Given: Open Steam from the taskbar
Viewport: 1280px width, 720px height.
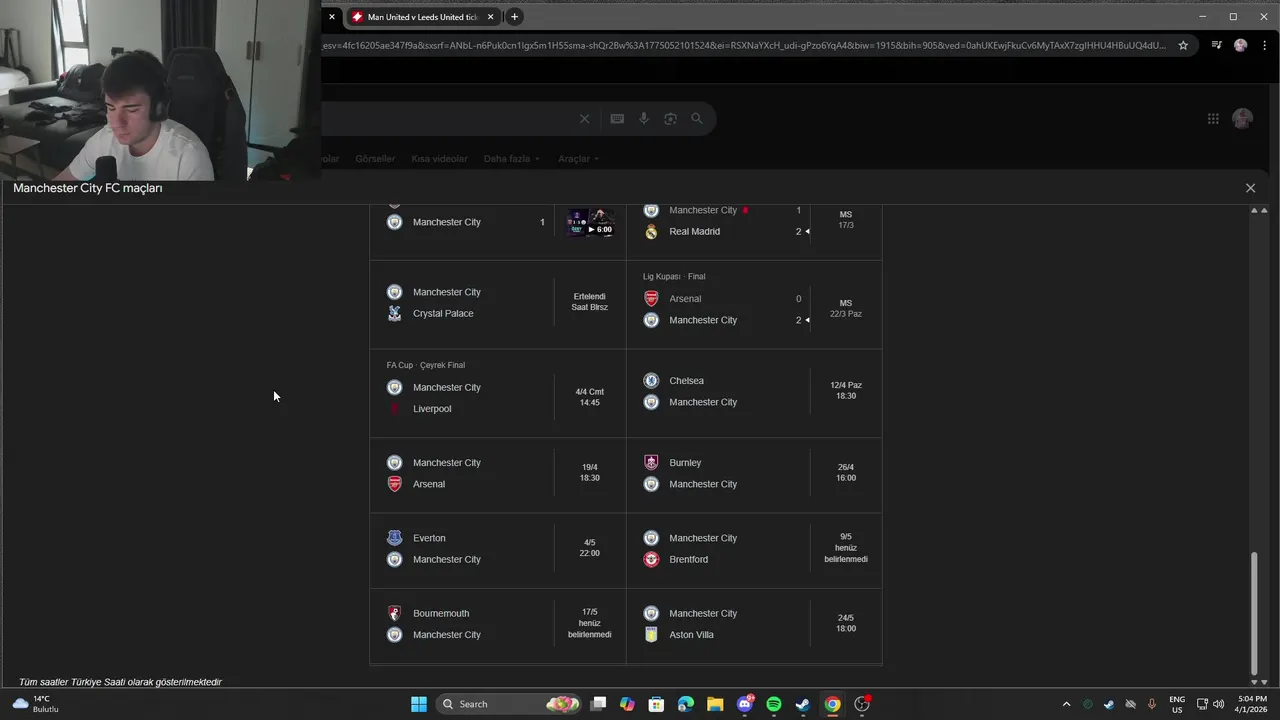Looking at the screenshot, I should pyautogui.click(x=803, y=704).
